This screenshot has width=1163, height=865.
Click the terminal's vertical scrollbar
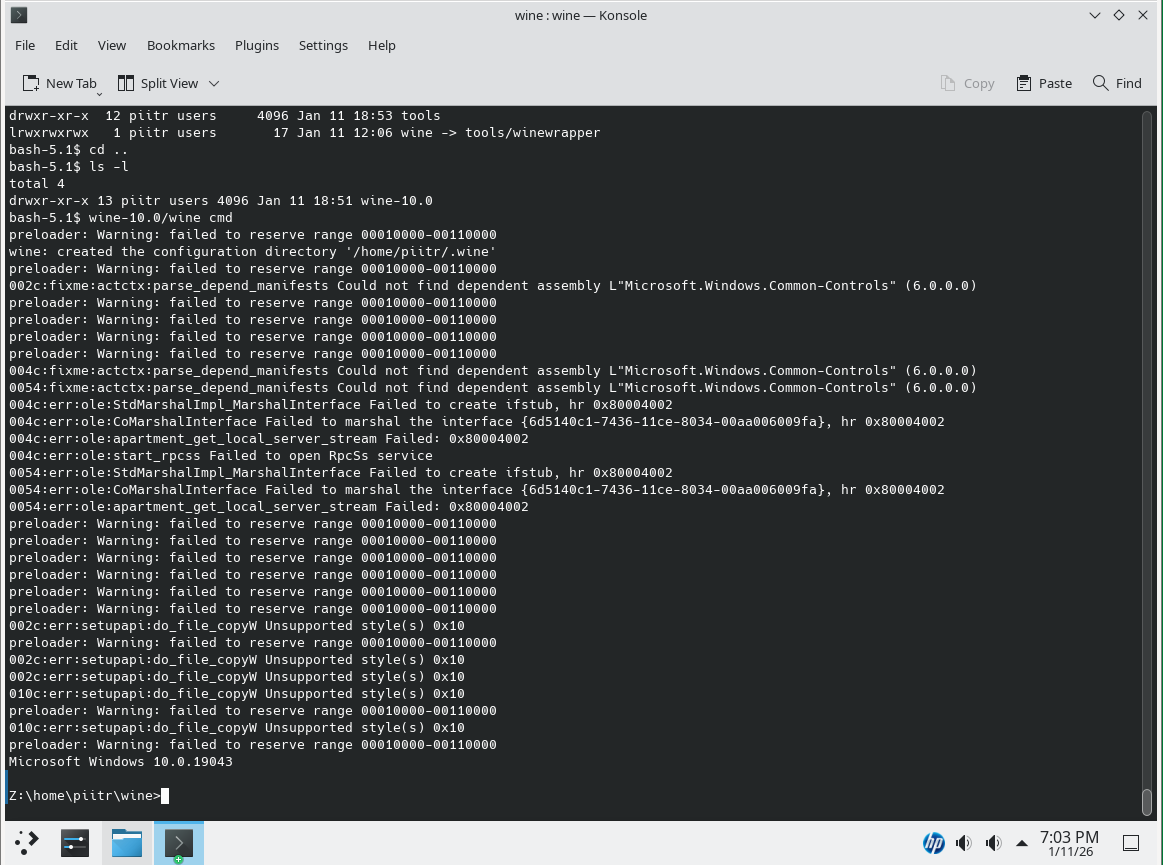pos(1147,450)
